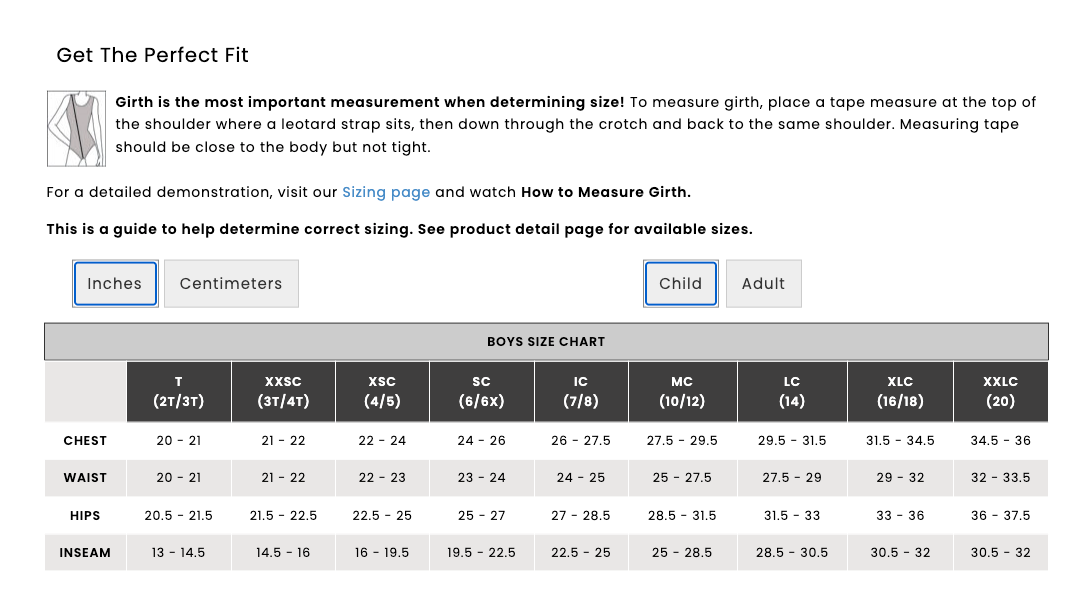Image resolution: width=1090 pixels, height=602 pixels.
Task: Select the XSC (4/5) column header
Action: click(x=382, y=391)
